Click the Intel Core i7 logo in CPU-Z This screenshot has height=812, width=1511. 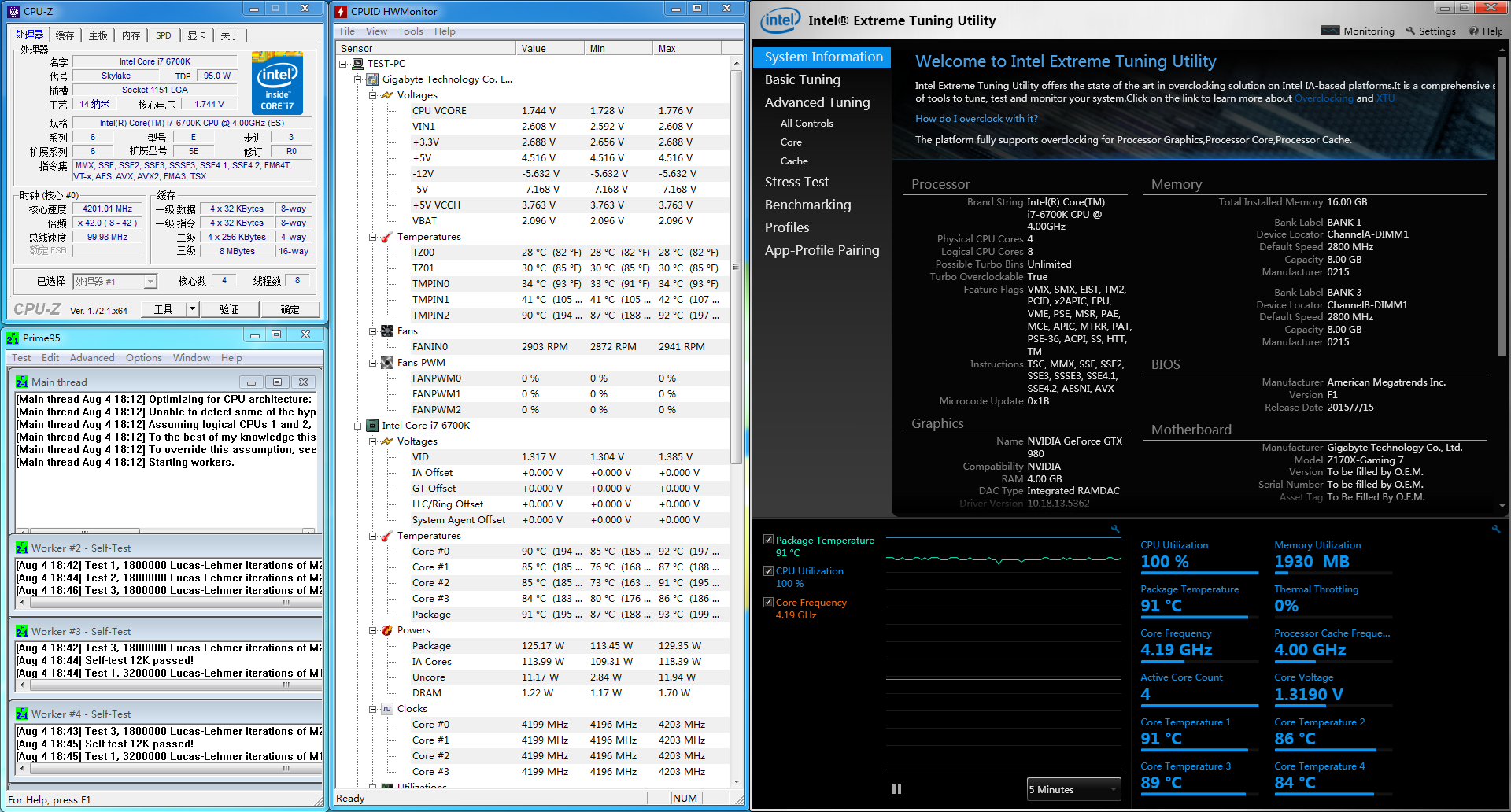277,83
